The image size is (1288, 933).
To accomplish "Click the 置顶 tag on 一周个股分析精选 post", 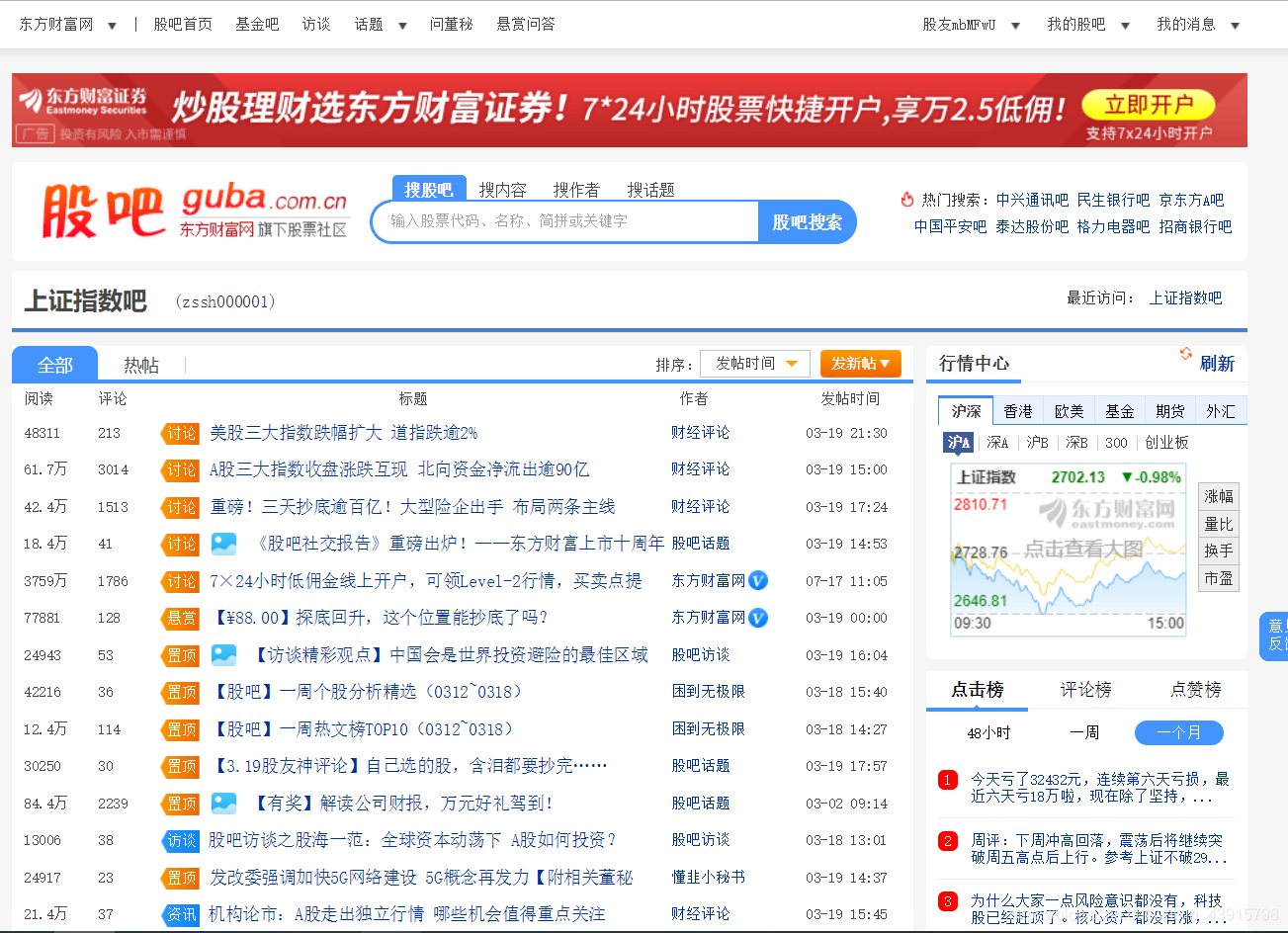I will 180,692.
